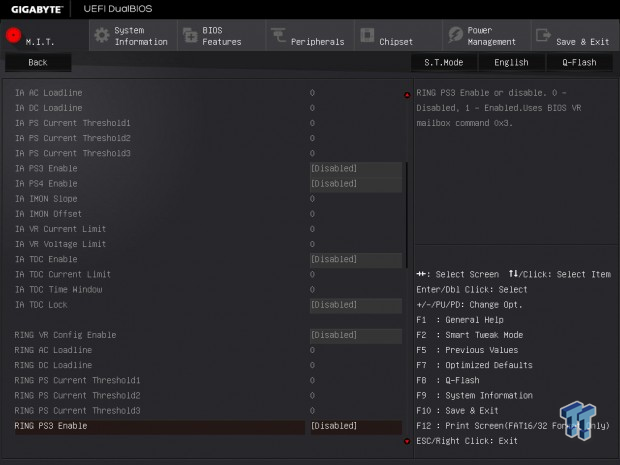Image resolution: width=620 pixels, height=465 pixels.
Task: Switch to the BIOS Features tab
Action: pyautogui.click(x=221, y=36)
